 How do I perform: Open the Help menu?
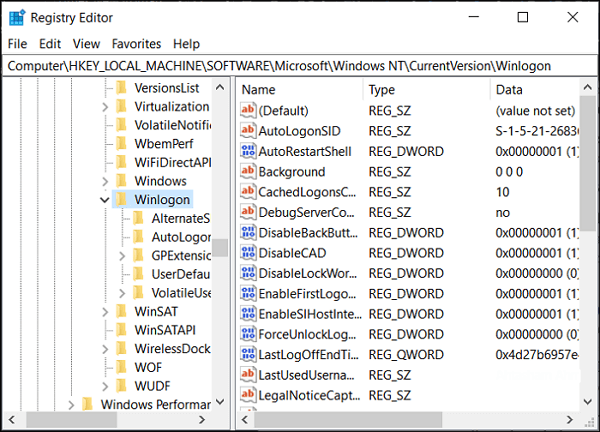coord(186,44)
